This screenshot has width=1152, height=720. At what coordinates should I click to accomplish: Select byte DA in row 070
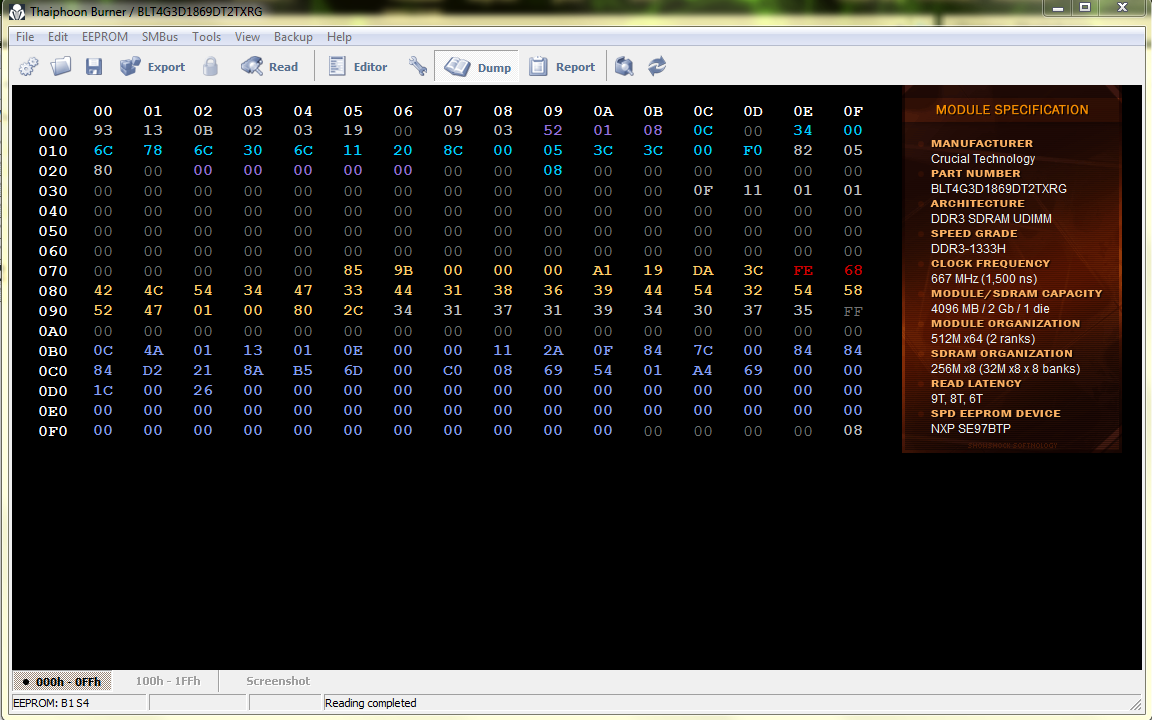(x=703, y=270)
